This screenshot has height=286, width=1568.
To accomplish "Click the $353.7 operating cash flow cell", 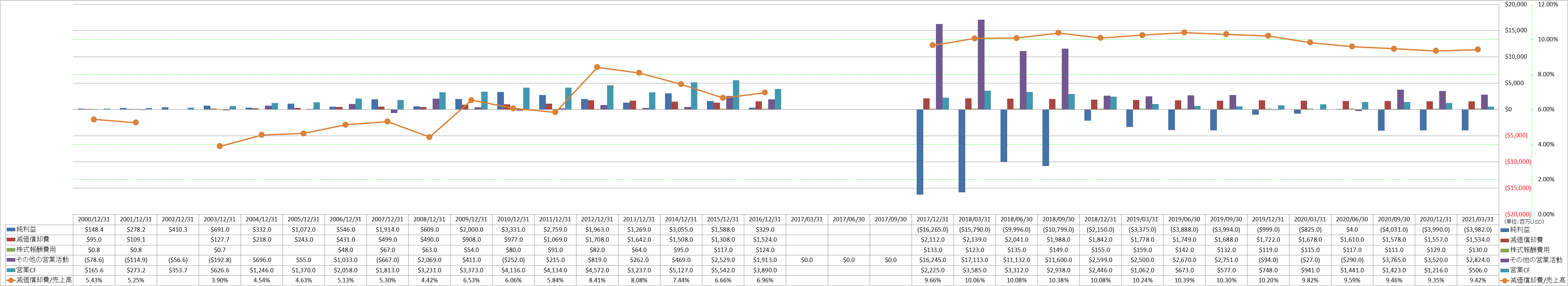I will 178,270.
